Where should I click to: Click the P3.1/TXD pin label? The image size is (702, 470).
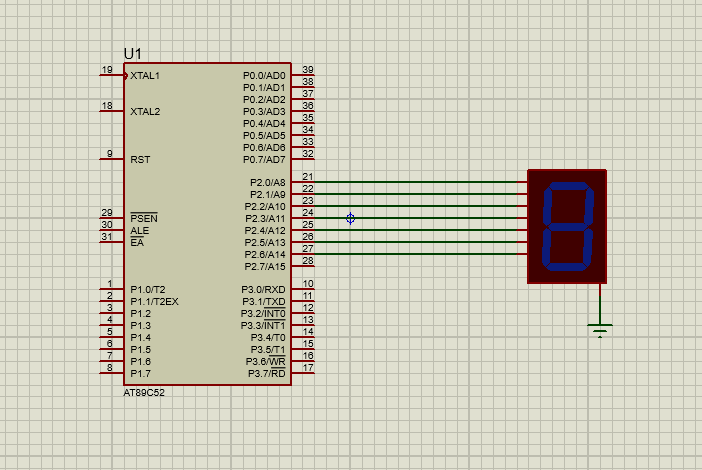tap(264, 302)
